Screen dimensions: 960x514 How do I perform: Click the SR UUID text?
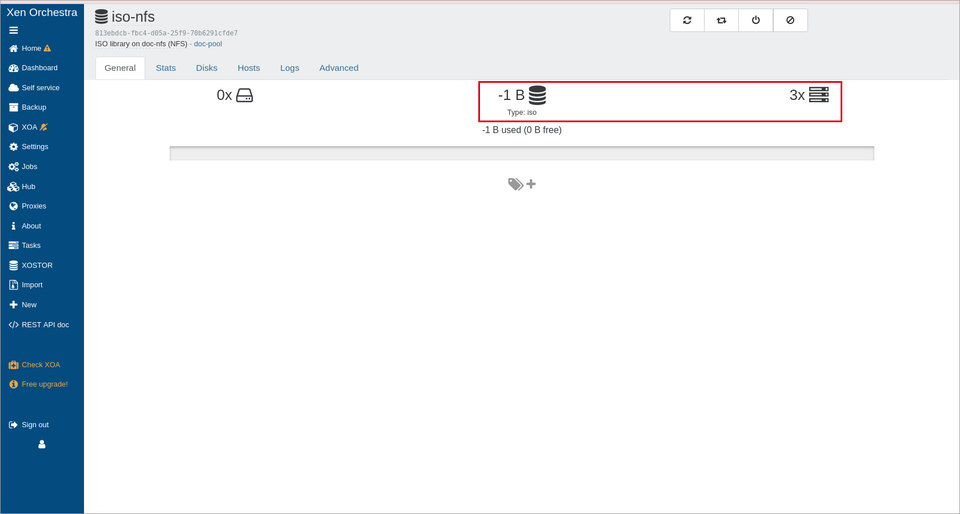point(167,33)
